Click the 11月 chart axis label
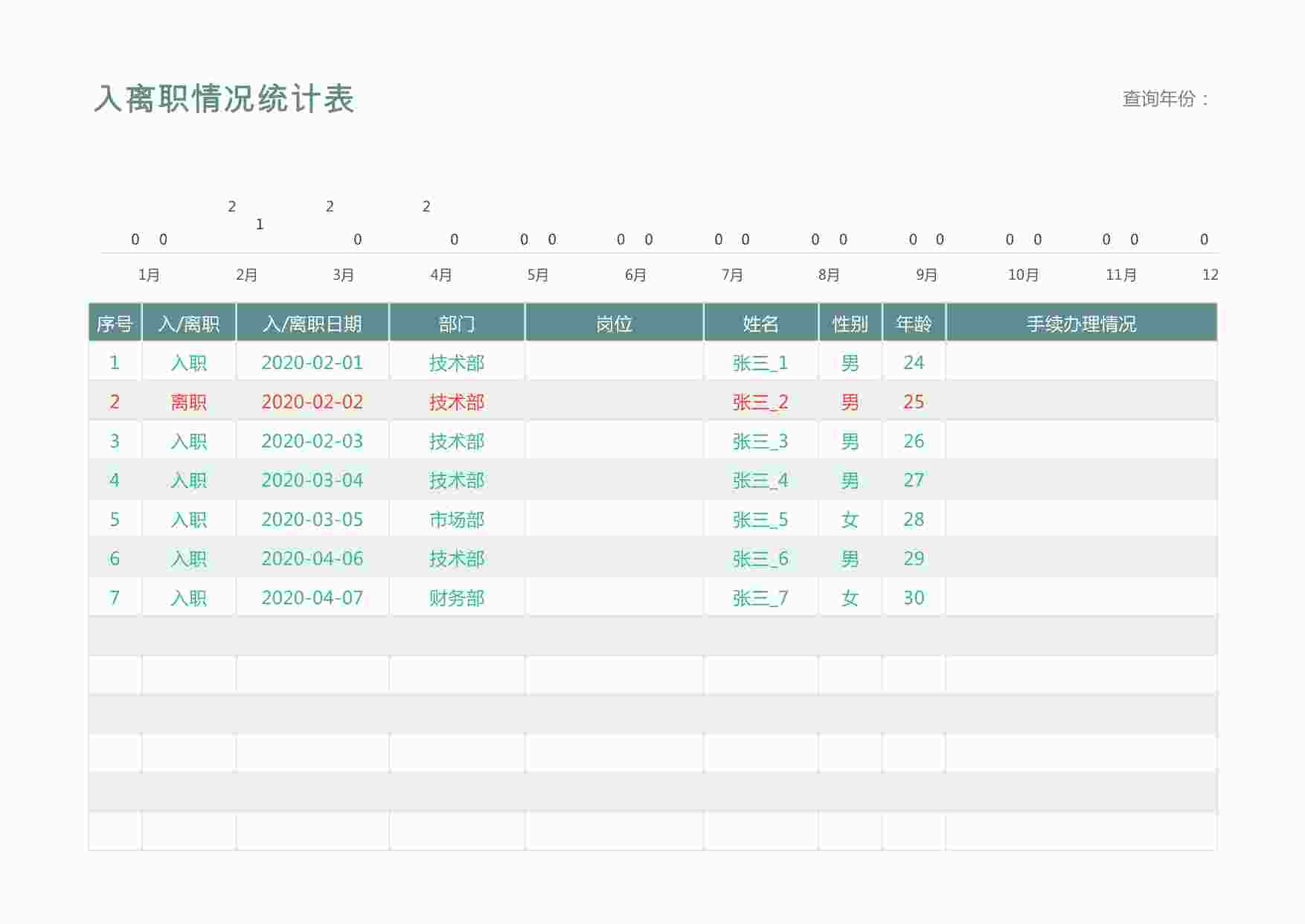The width and height of the screenshot is (1305, 924). click(1120, 275)
